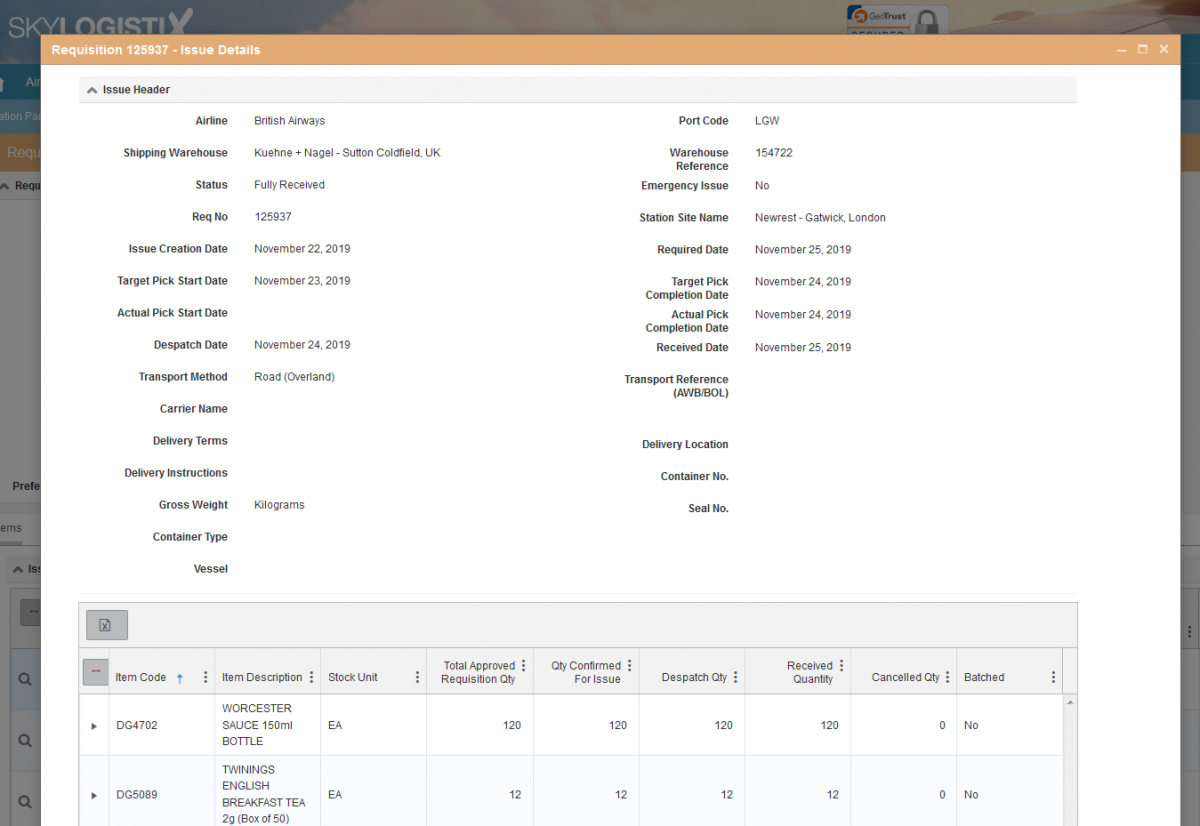Sort the grid by the Stock Unit header
This screenshot has height=826, width=1200.
[x=352, y=676]
